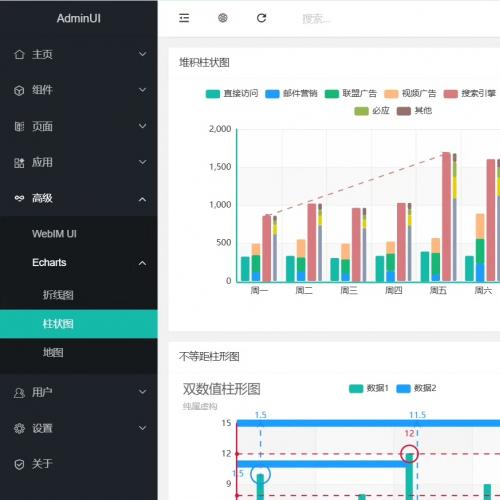500x500 pixels.
Task: Click the 11.5 top axis label
Action: click(x=417, y=415)
